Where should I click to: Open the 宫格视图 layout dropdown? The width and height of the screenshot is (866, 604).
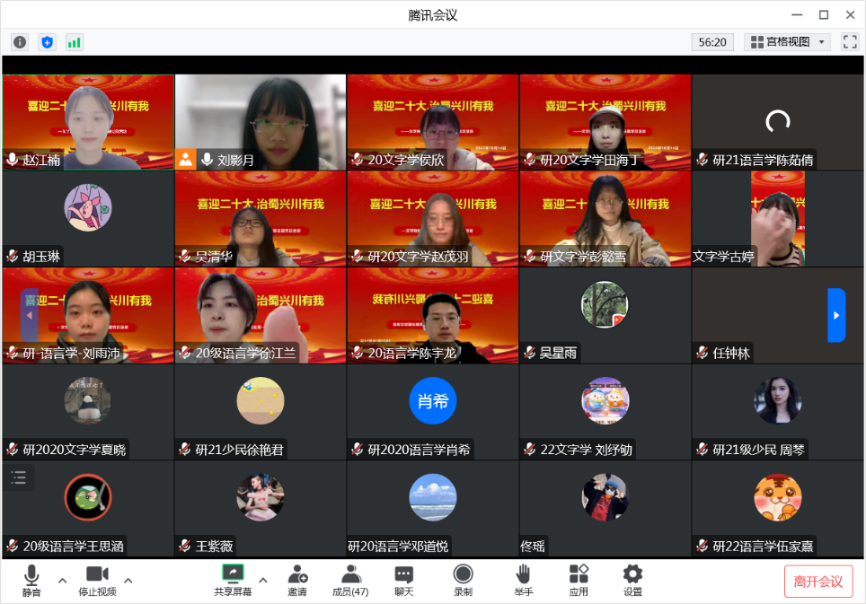787,42
